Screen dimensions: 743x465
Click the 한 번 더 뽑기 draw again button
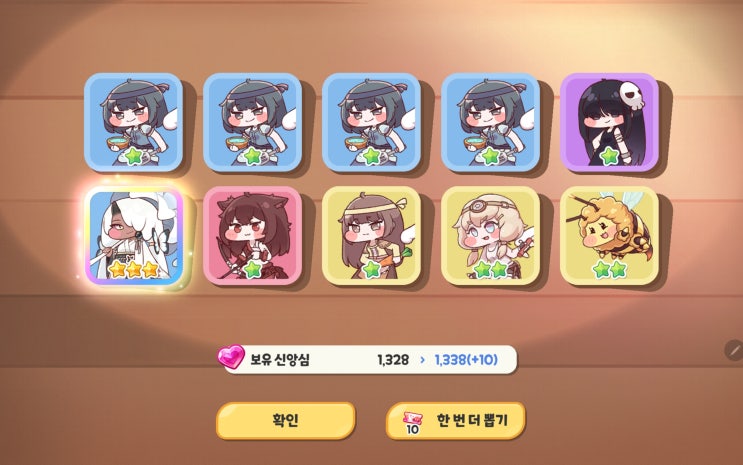(x=456, y=420)
